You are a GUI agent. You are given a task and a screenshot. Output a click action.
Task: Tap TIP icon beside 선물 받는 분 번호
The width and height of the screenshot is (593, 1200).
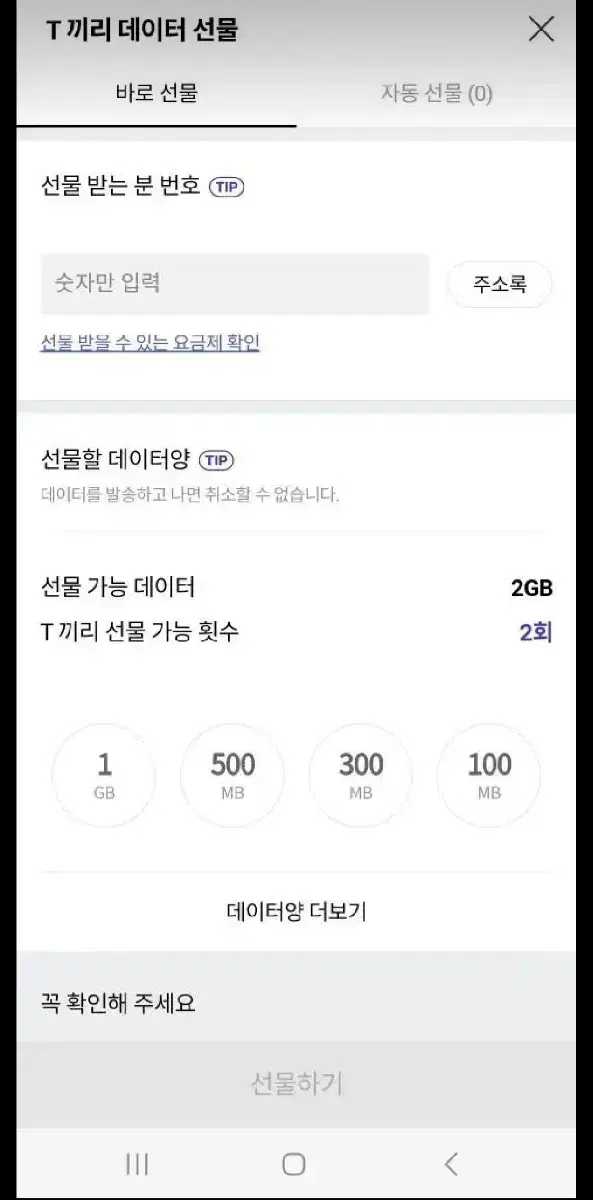click(x=226, y=186)
